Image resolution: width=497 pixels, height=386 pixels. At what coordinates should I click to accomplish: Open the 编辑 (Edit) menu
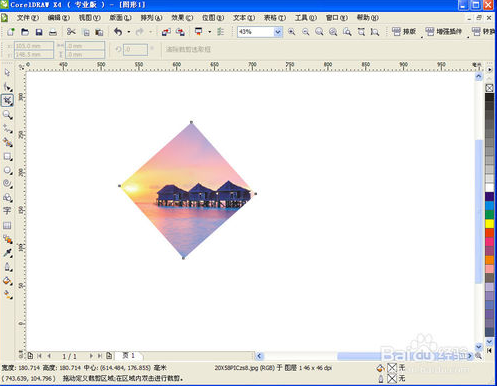point(58,18)
